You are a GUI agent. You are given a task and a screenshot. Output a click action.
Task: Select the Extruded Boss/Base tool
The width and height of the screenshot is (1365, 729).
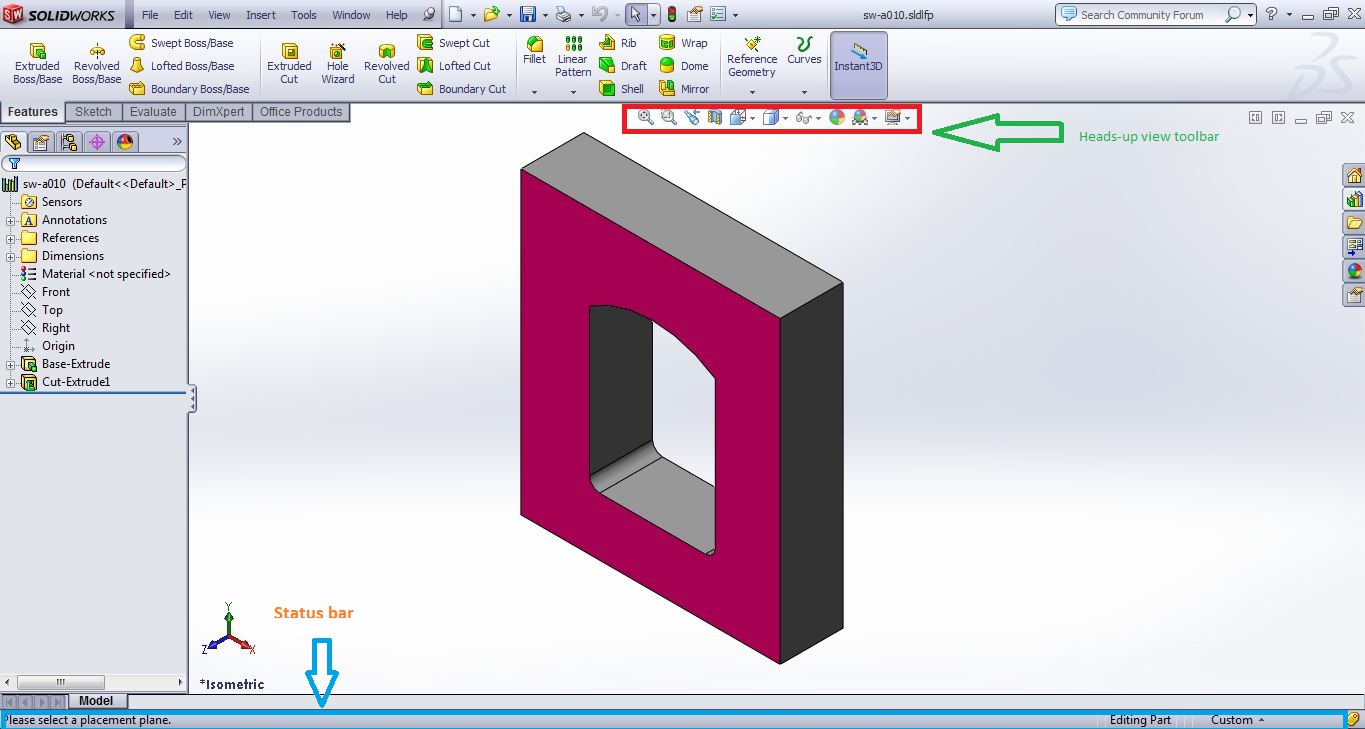(36, 60)
